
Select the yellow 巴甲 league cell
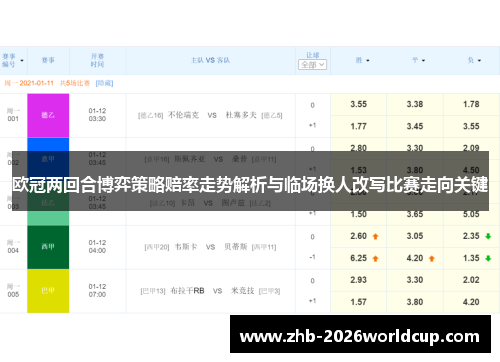click(x=48, y=291)
